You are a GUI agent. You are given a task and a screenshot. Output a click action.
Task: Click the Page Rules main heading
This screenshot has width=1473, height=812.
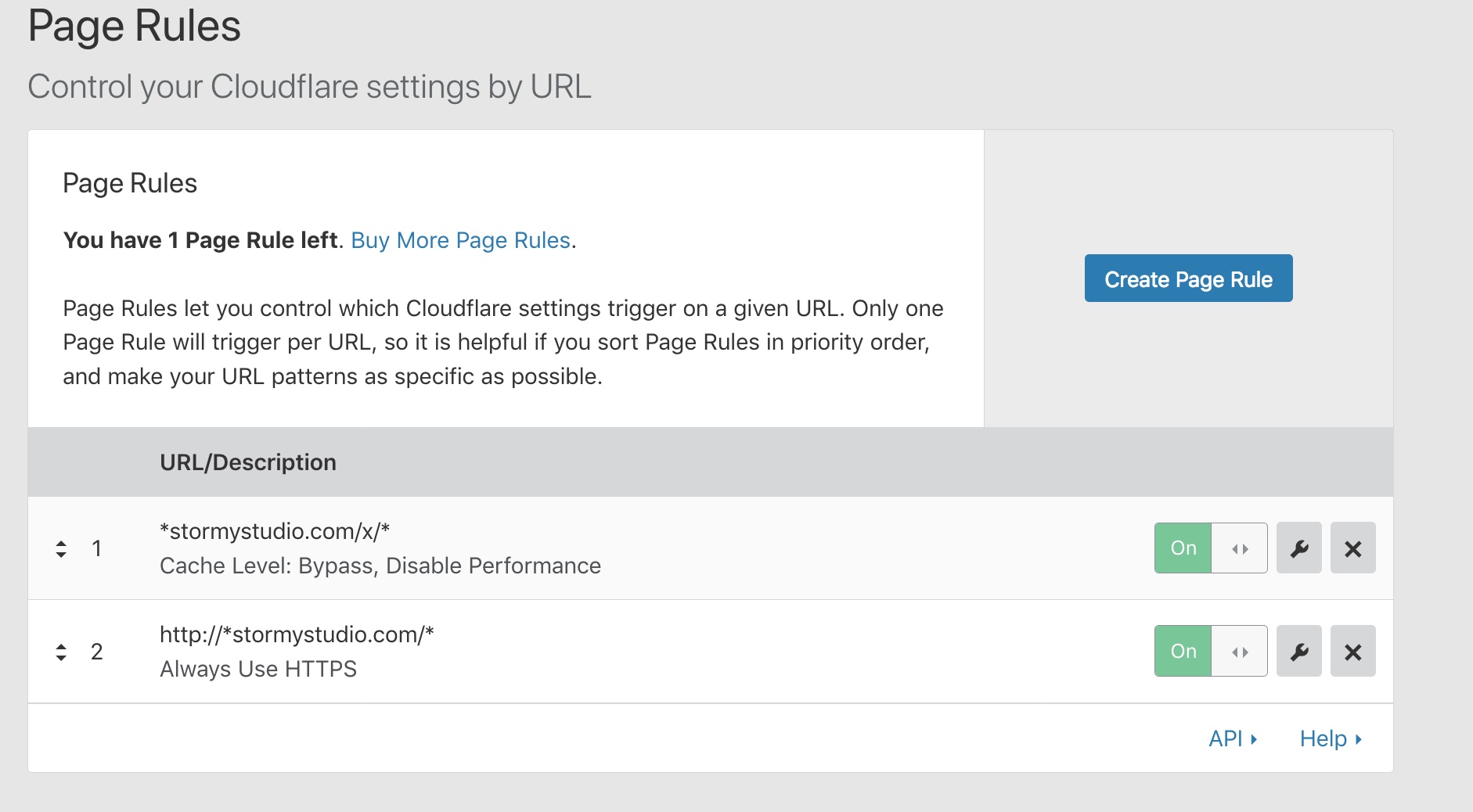point(135,26)
